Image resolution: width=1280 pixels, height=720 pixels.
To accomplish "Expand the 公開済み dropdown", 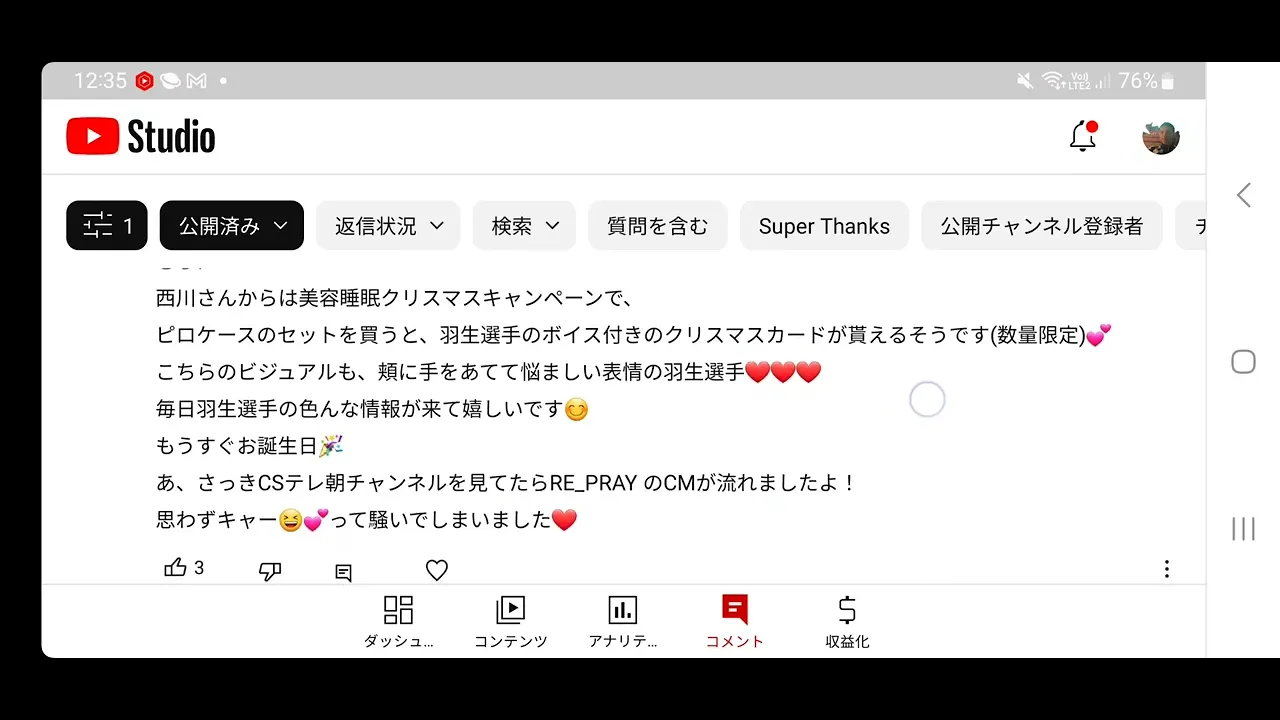I will (232, 226).
